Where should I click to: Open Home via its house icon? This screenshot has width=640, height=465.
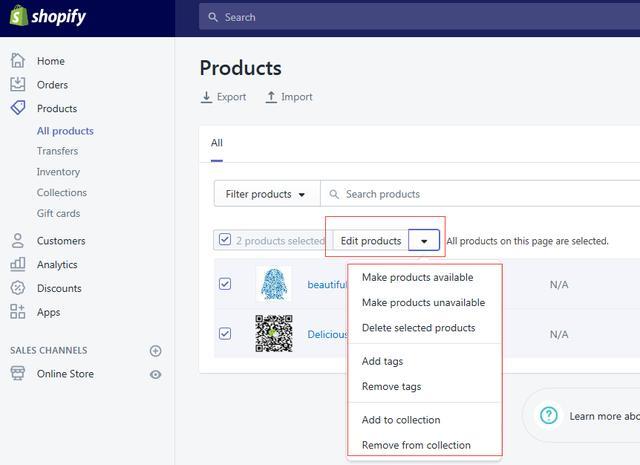point(18,61)
